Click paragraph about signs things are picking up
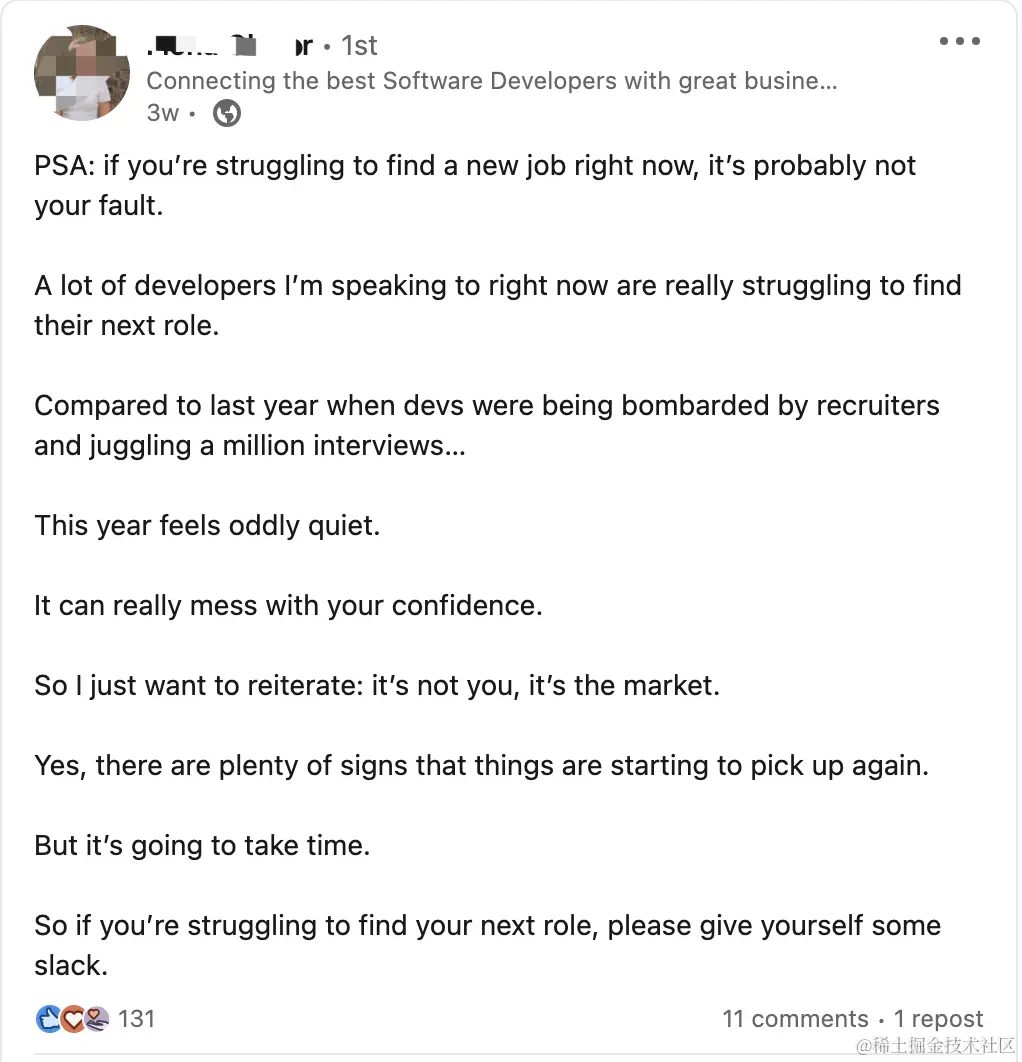 (482, 766)
